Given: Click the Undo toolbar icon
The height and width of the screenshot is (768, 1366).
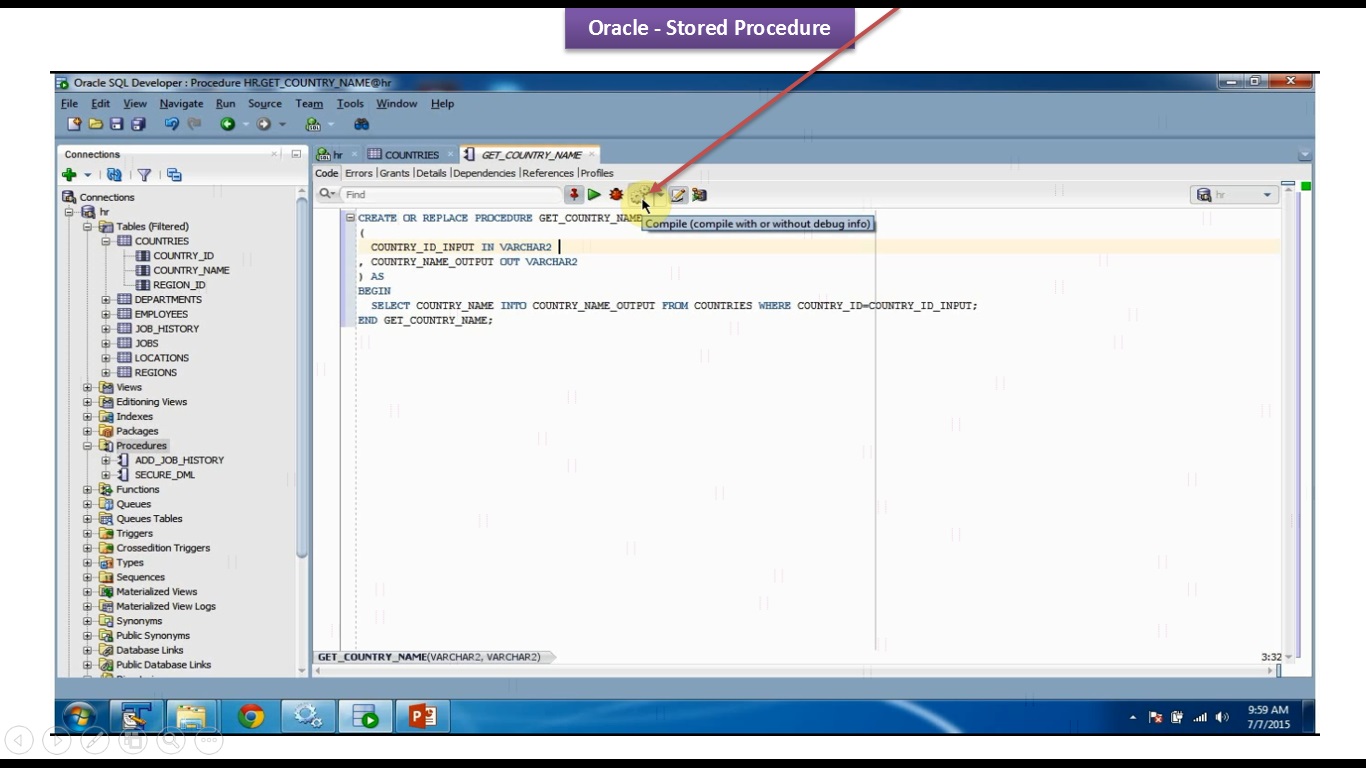Looking at the screenshot, I should pos(171,124).
